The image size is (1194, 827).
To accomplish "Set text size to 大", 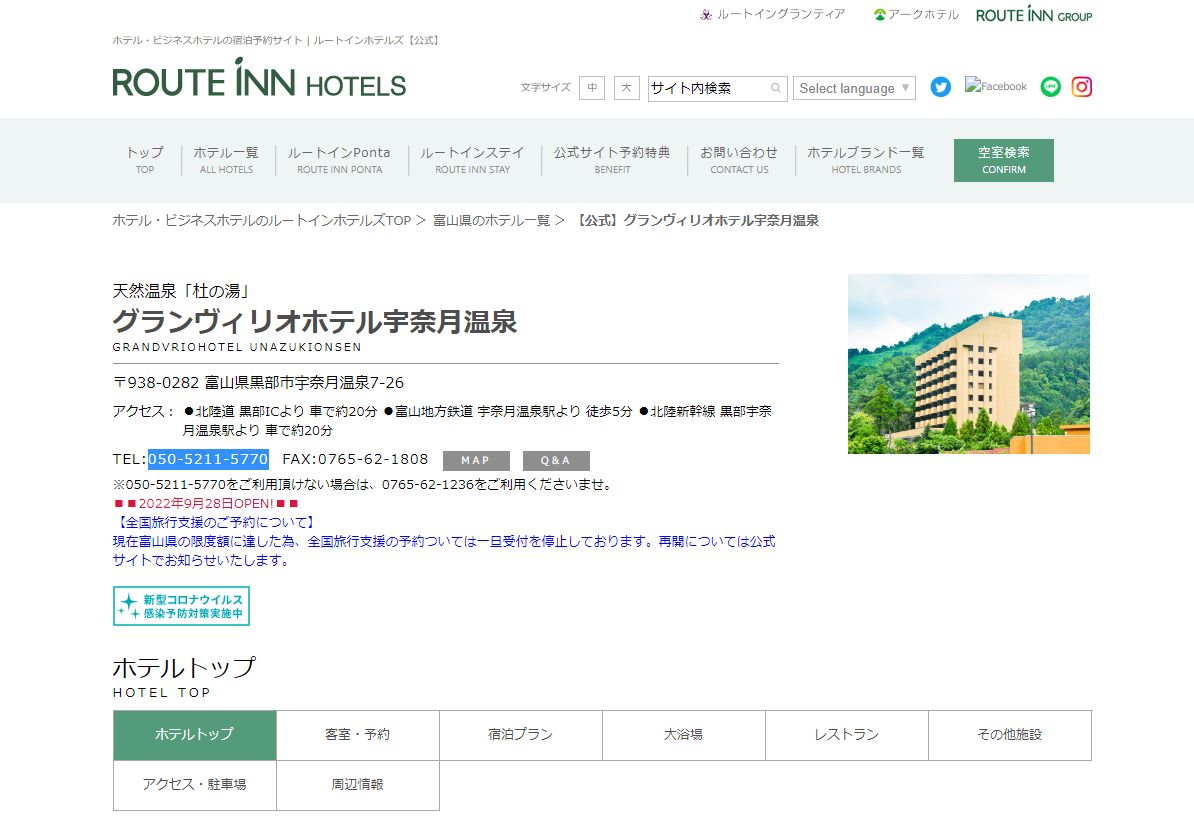I will point(627,88).
